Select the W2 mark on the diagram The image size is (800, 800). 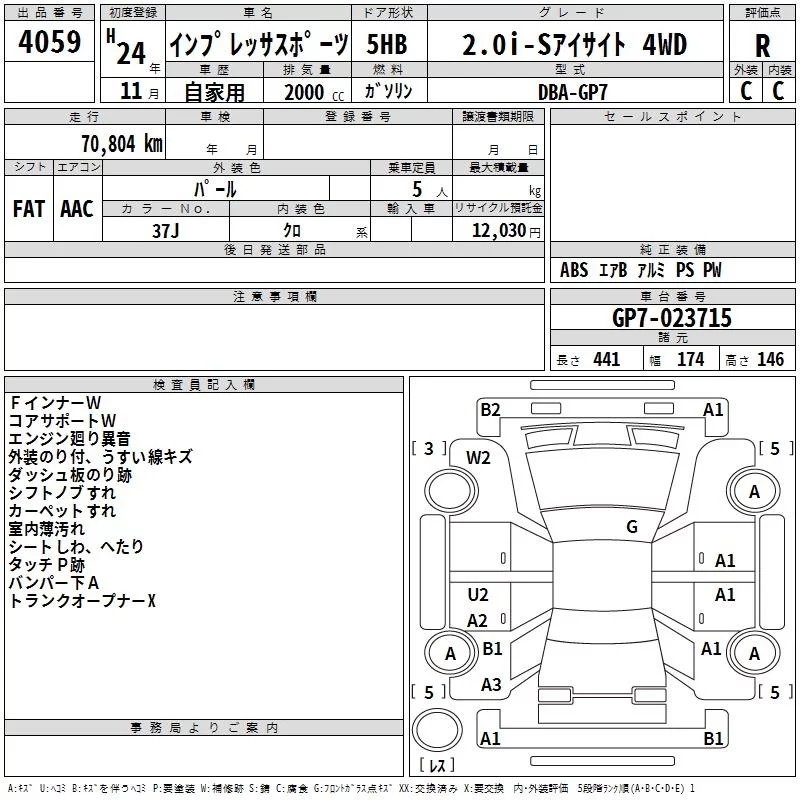[478, 458]
